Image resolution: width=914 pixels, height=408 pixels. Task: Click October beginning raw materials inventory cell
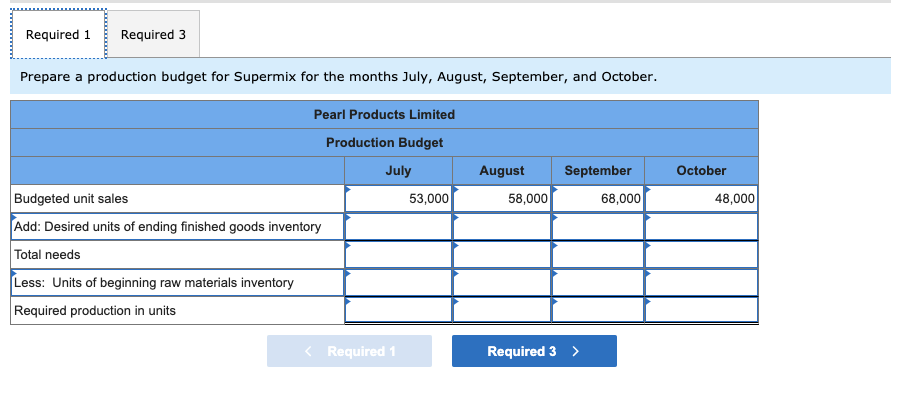(x=701, y=283)
